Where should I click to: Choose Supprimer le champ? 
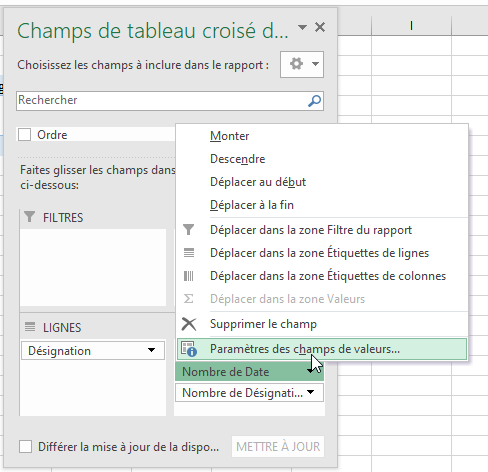pos(322,324)
